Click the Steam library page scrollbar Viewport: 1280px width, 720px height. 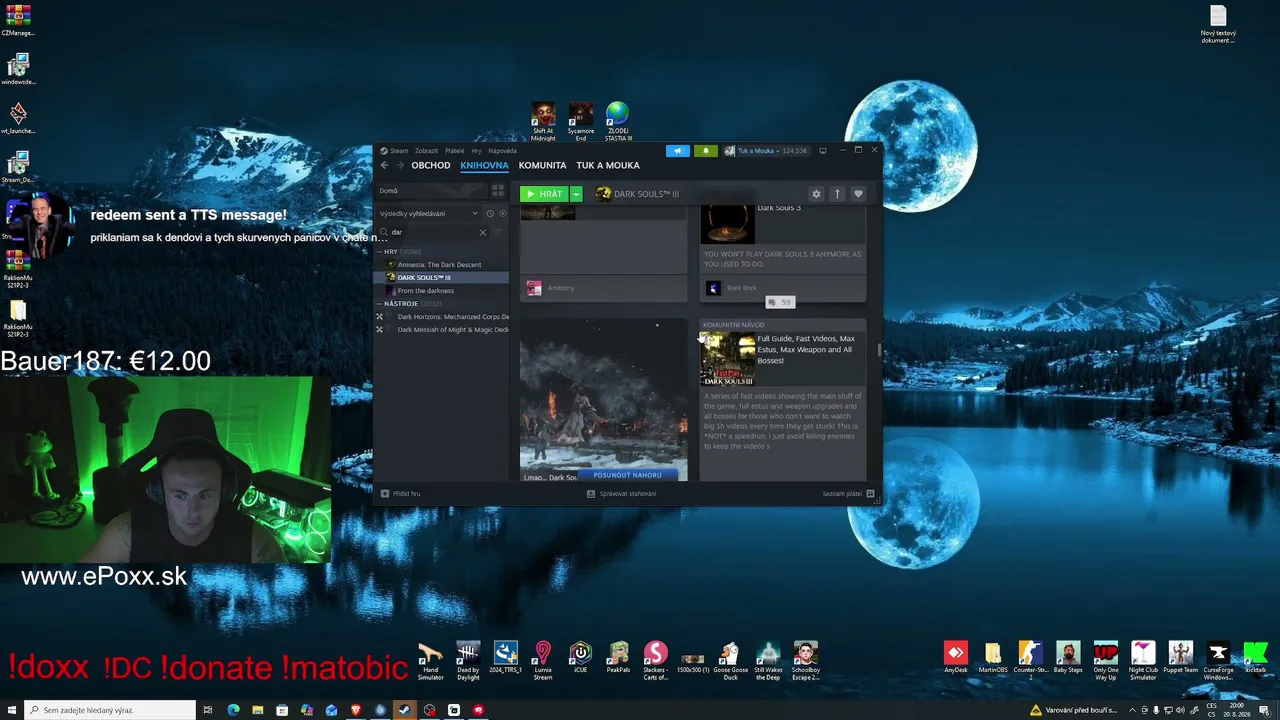[879, 350]
